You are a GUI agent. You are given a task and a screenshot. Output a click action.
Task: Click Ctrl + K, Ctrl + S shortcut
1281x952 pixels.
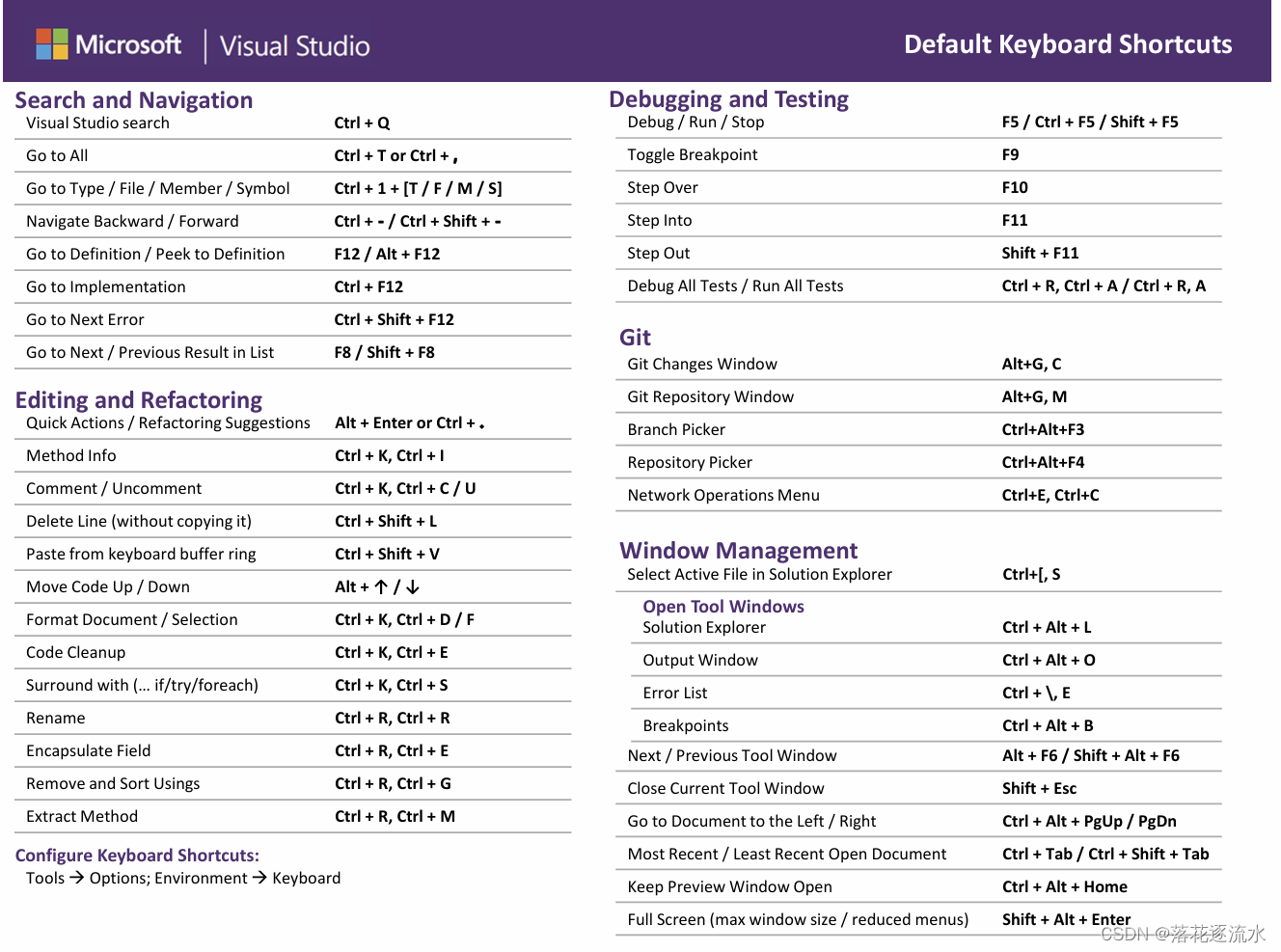tap(391, 686)
